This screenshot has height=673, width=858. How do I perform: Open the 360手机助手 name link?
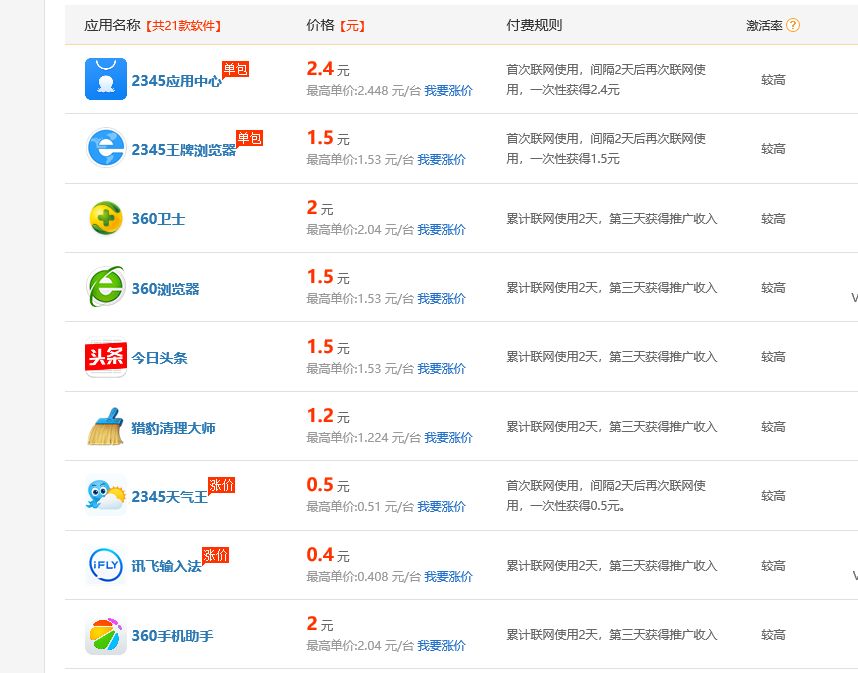172,636
